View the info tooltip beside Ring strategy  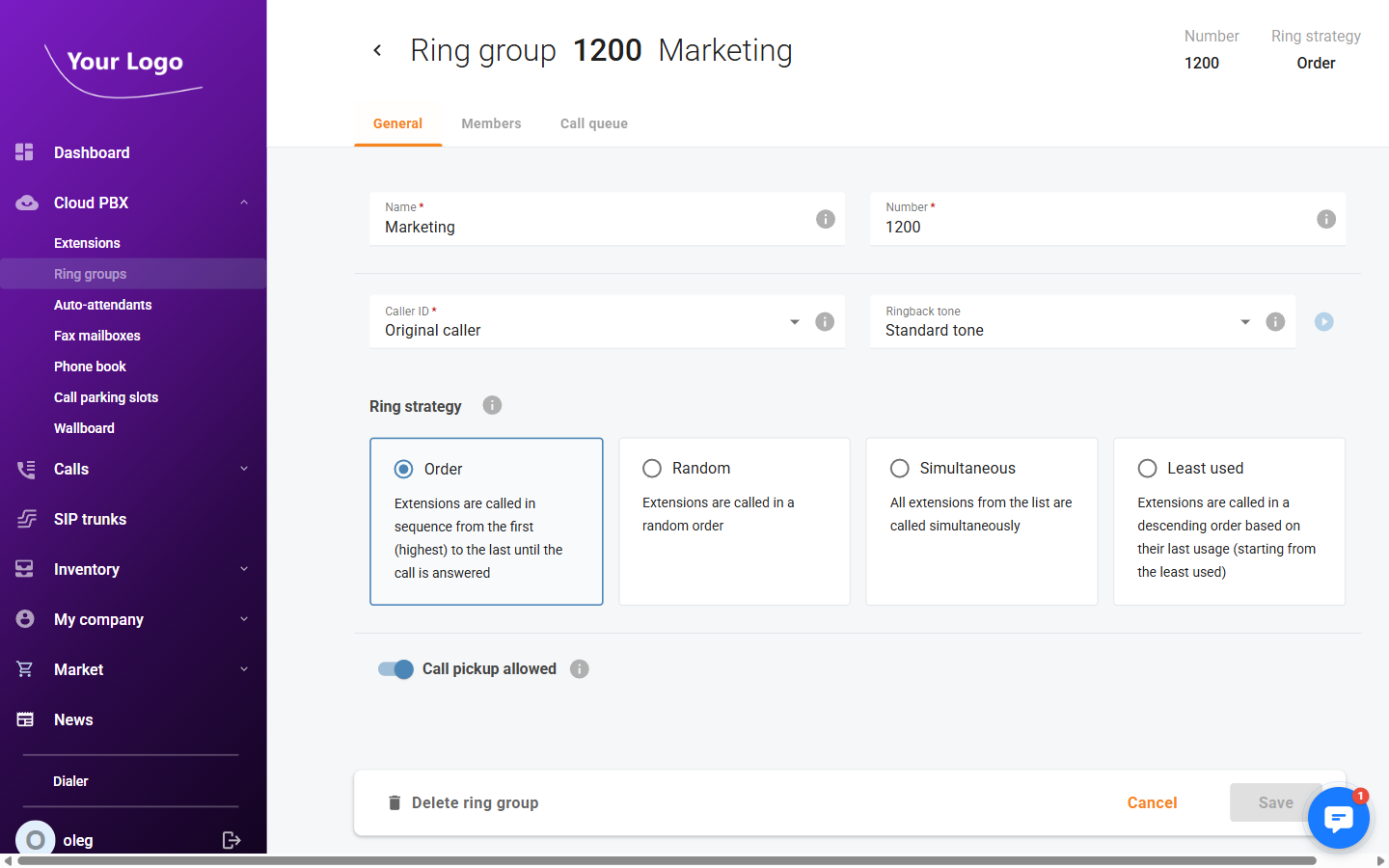point(492,405)
